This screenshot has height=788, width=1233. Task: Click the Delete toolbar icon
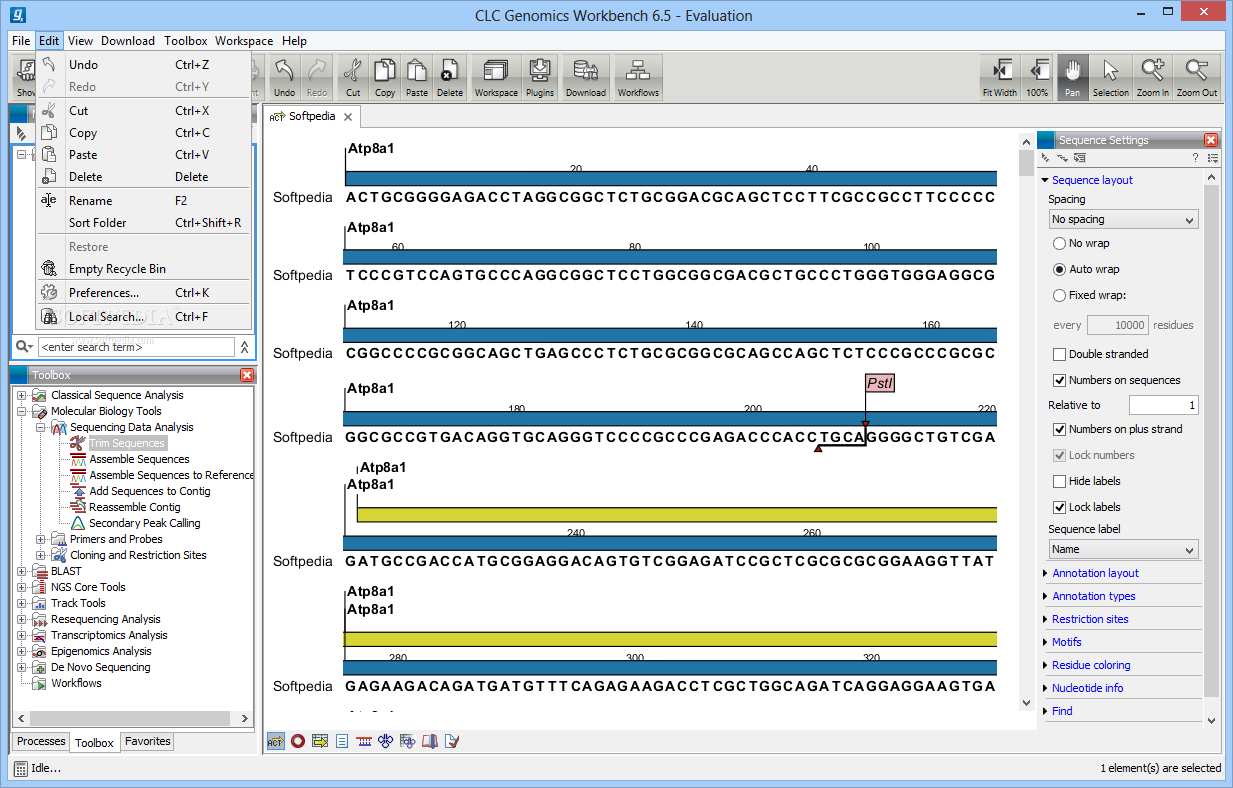[450, 77]
